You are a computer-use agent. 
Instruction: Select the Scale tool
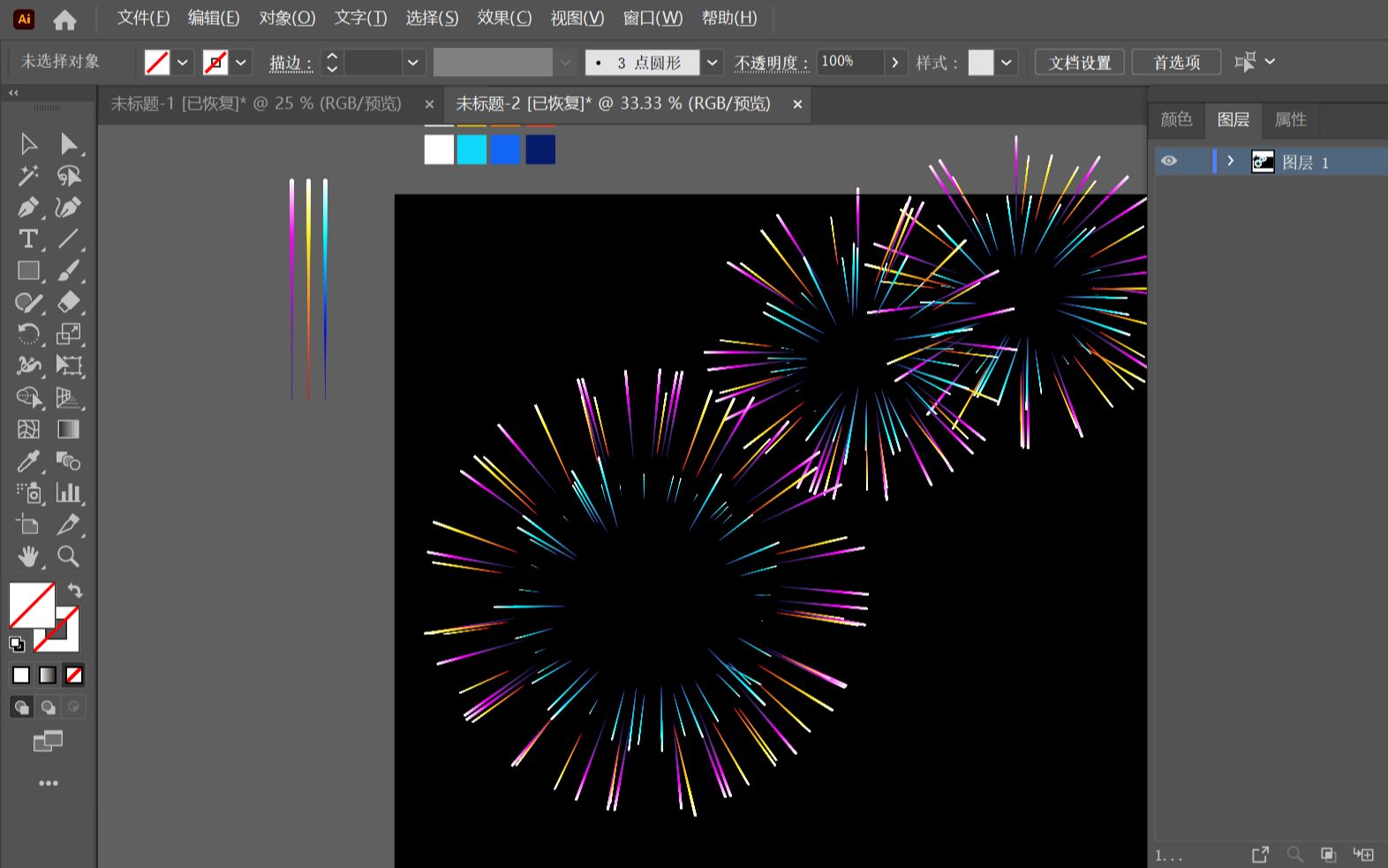coord(68,335)
